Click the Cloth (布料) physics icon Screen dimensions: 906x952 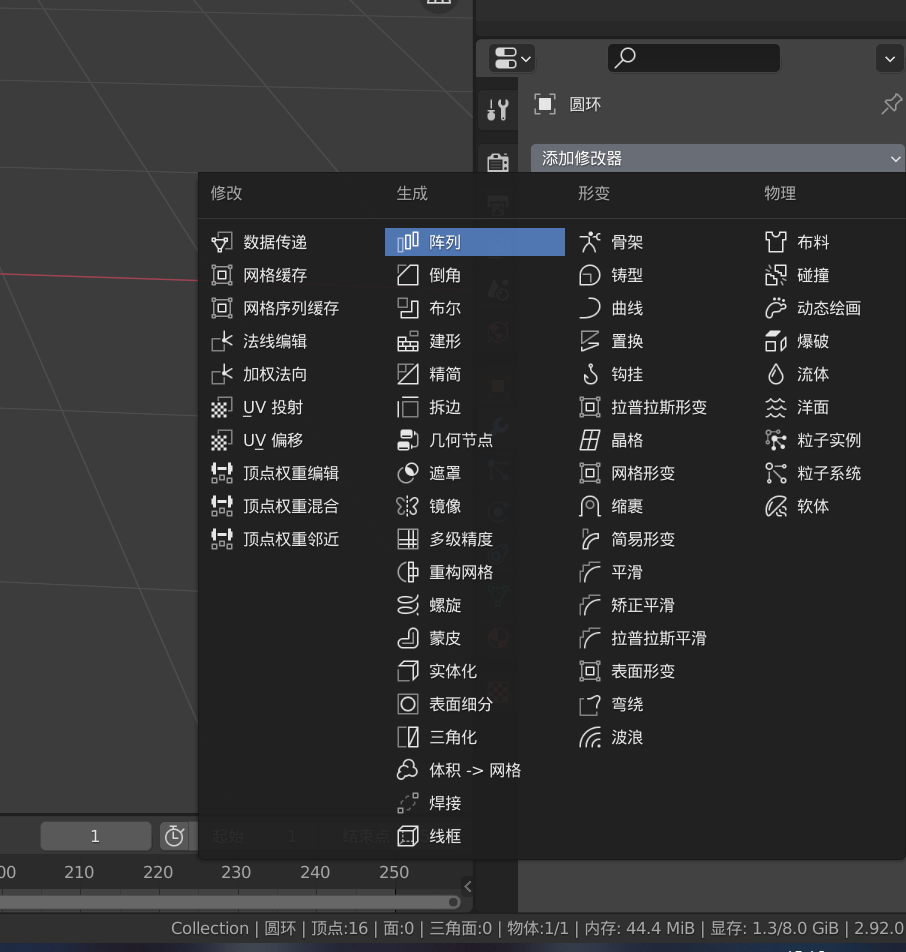(x=775, y=242)
